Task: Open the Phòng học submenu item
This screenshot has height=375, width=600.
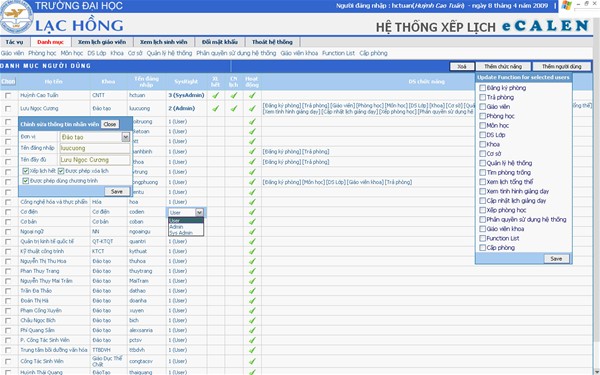Action: pyautogui.click(x=42, y=53)
